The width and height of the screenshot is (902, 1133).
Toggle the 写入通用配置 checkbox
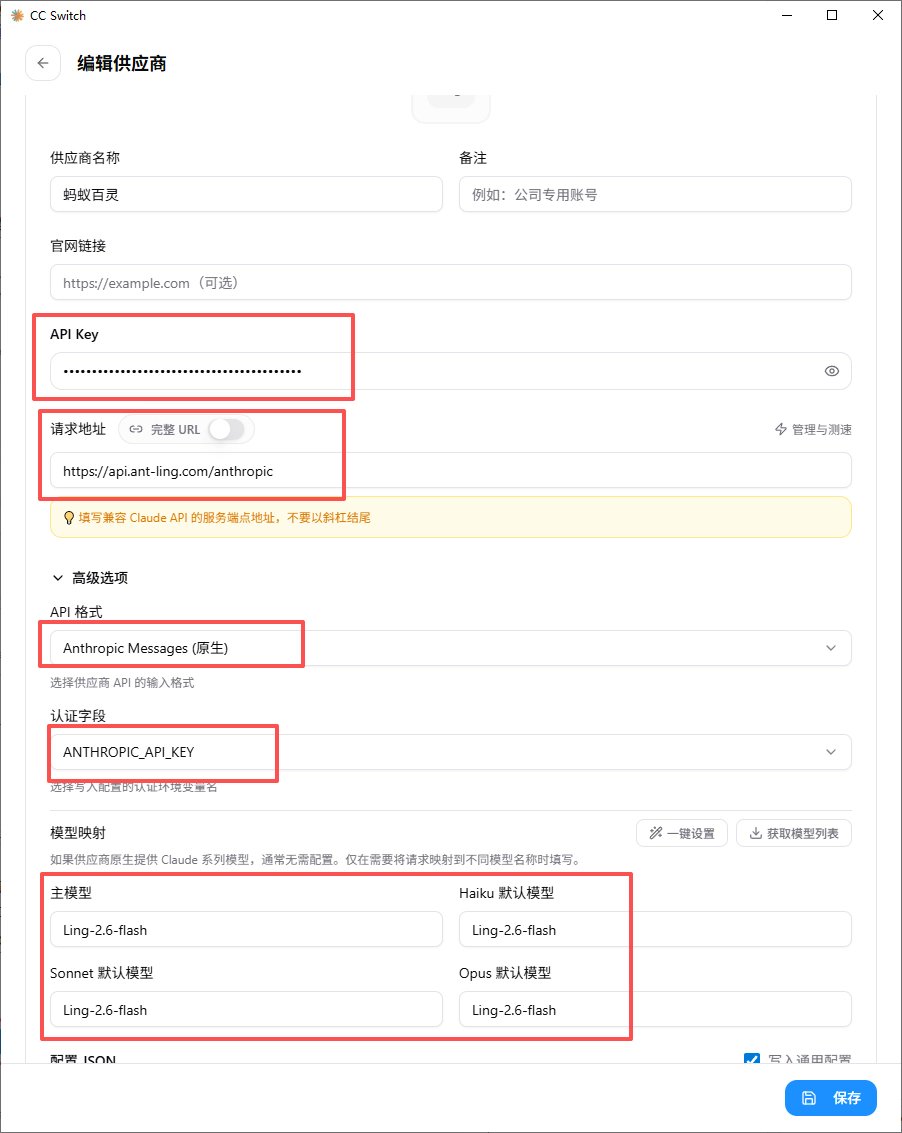[x=752, y=1059]
